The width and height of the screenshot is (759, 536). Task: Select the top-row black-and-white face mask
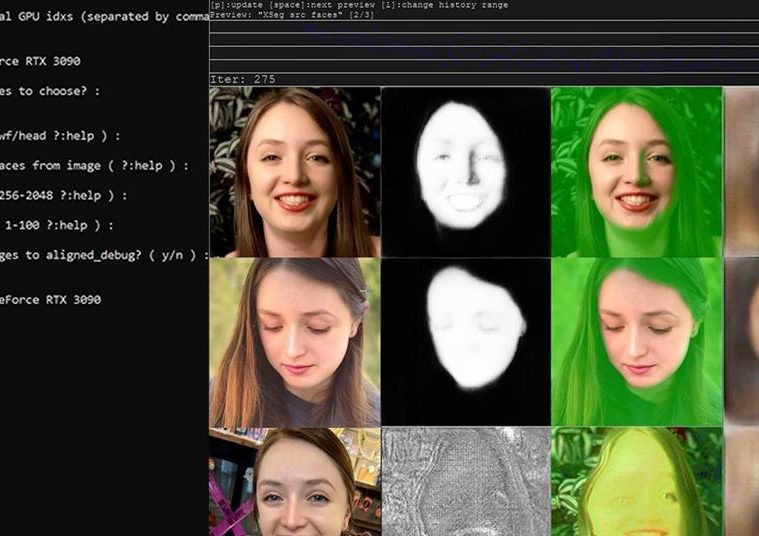[x=465, y=172]
